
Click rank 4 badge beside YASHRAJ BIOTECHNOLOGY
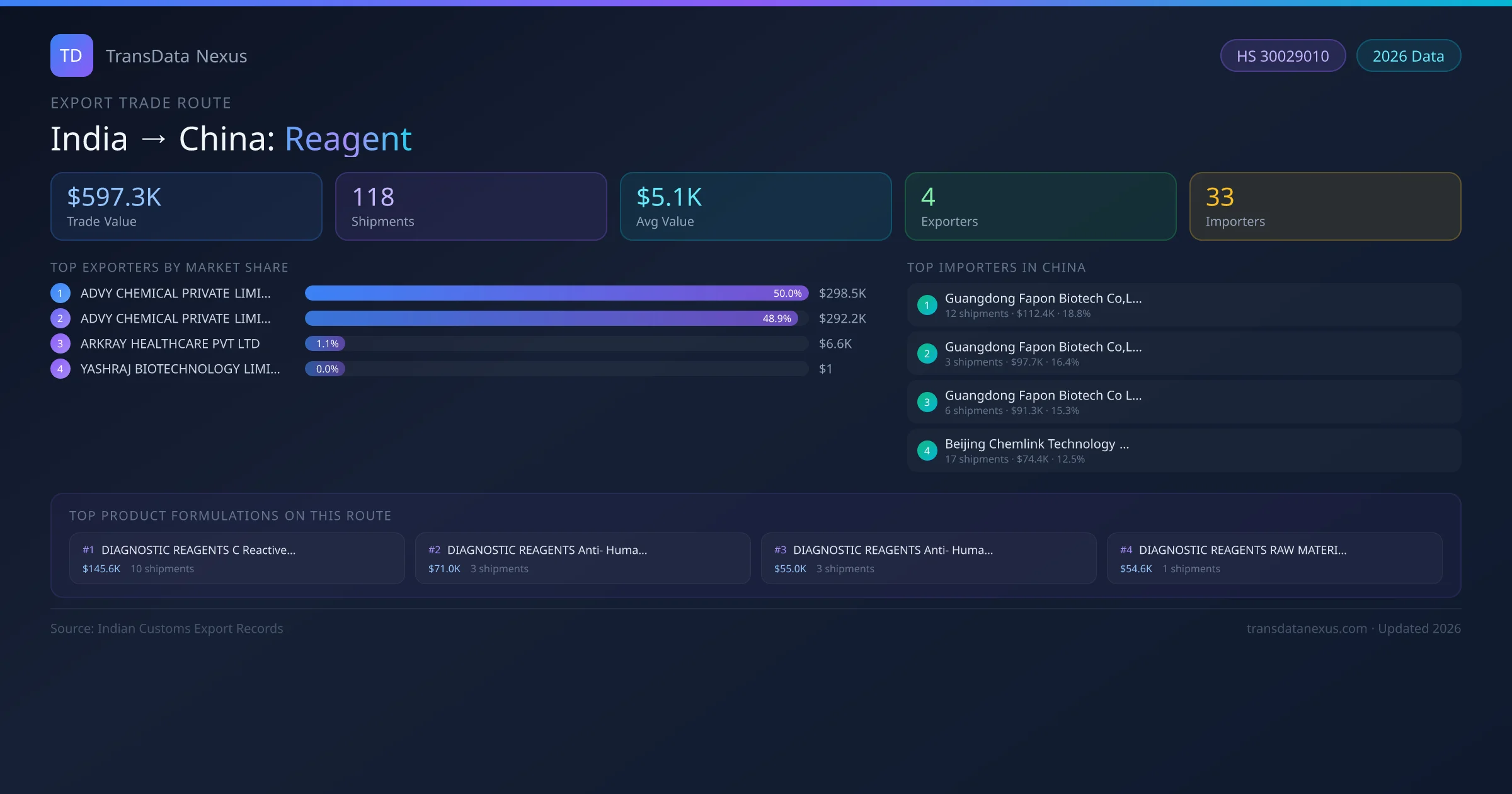click(60, 369)
